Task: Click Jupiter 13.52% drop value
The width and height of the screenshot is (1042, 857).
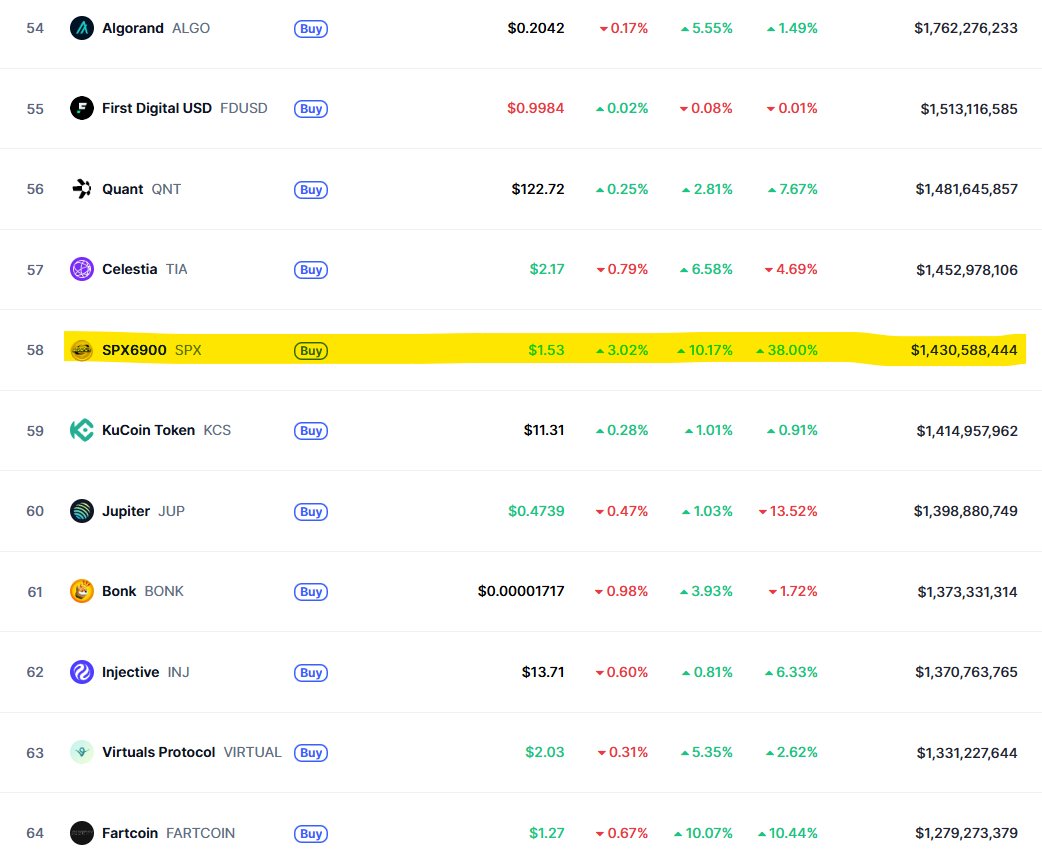Action: tap(788, 511)
